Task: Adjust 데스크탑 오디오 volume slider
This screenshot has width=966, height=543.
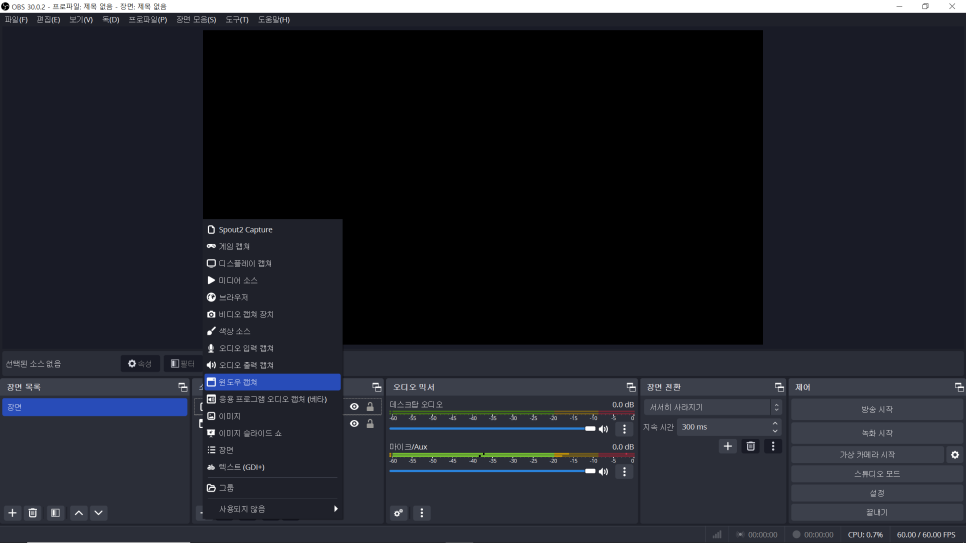Action: pos(492,428)
